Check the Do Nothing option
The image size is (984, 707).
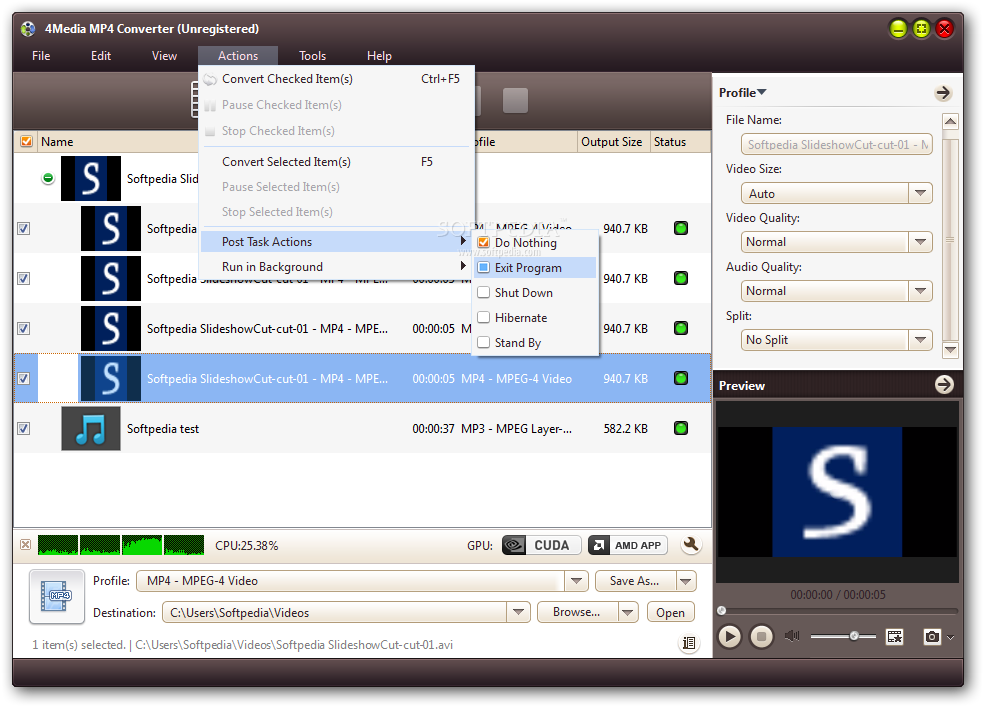(483, 242)
